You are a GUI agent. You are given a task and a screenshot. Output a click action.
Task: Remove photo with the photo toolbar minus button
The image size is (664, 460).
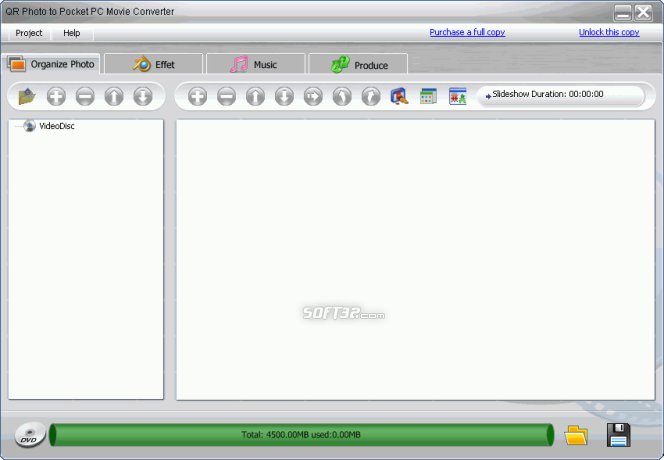pos(227,96)
